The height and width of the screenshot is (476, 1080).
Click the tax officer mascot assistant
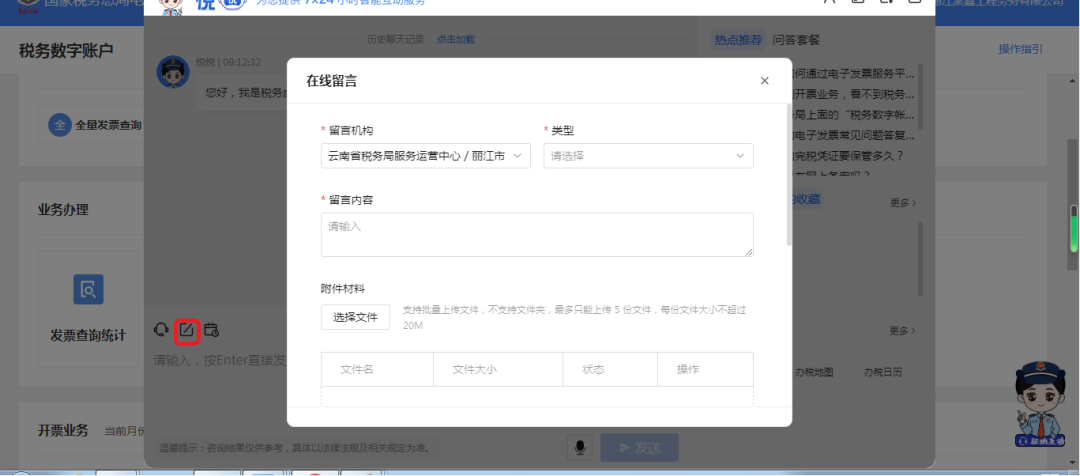(x=1040, y=405)
